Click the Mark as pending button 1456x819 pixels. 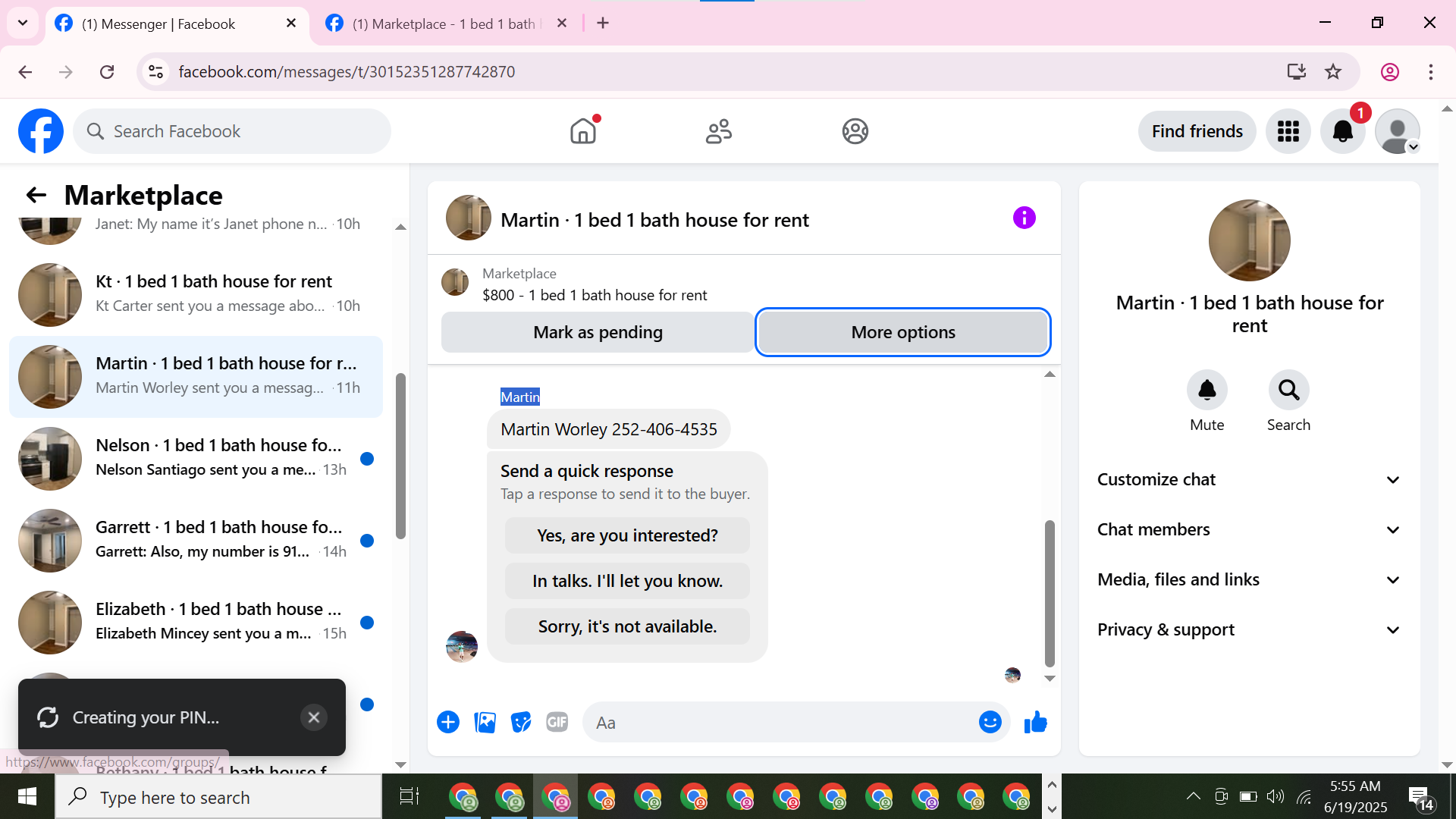pos(598,332)
